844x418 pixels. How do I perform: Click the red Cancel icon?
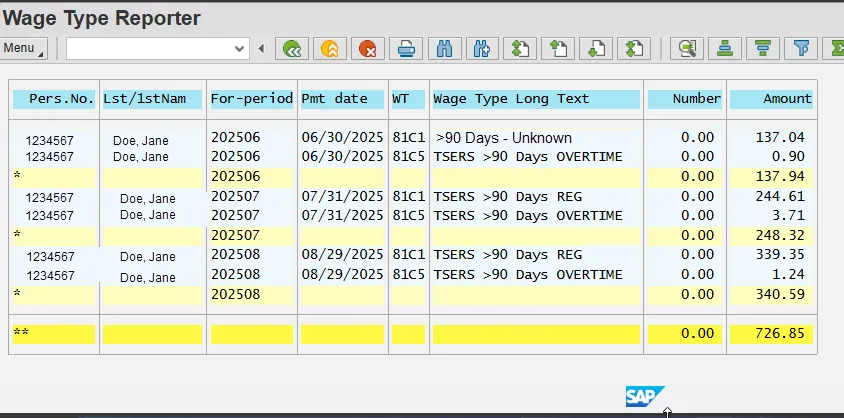(x=368, y=48)
